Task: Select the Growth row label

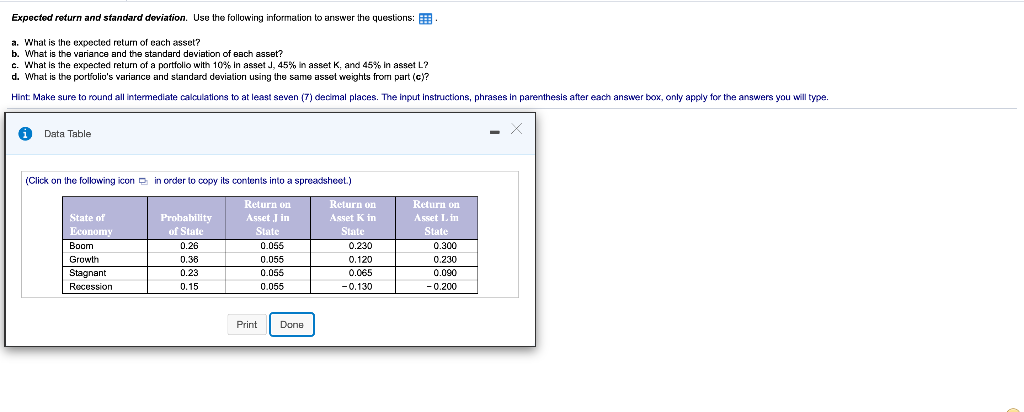Action: click(x=83, y=260)
